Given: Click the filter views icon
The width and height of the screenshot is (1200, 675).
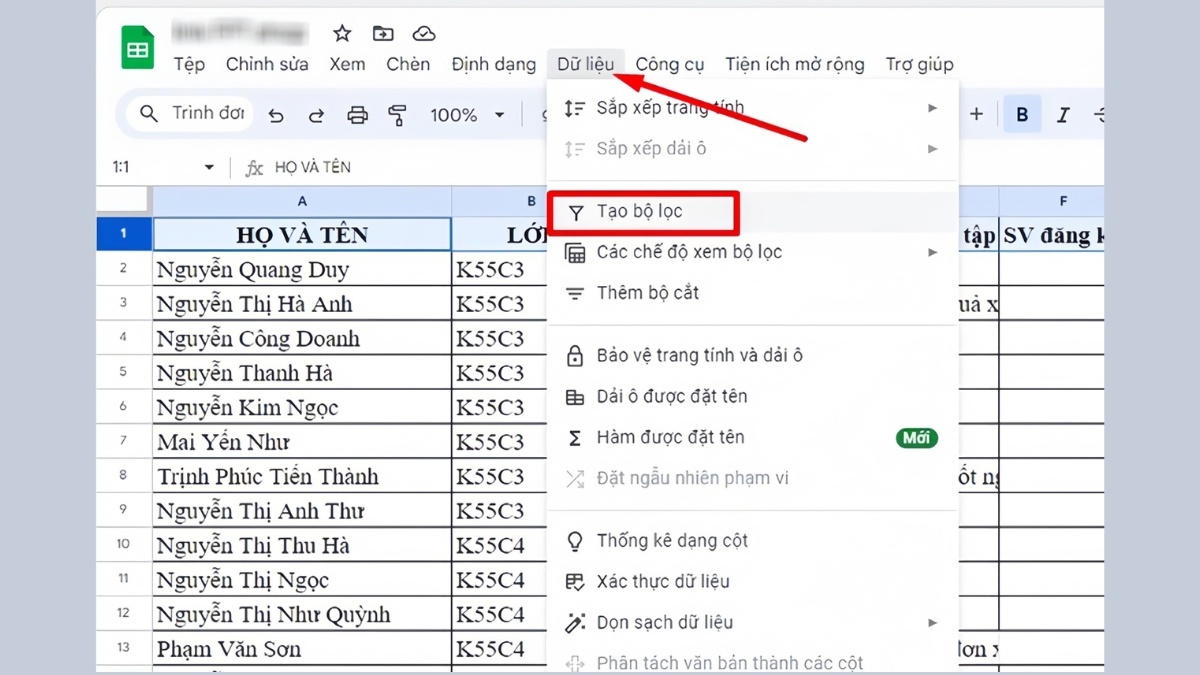Looking at the screenshot, I should click(x=575, y=252).
